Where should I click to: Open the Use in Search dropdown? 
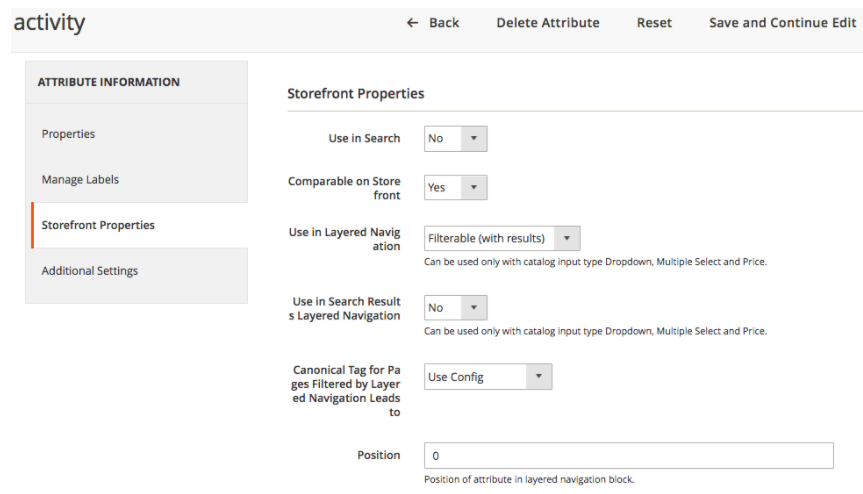tap(455, 139)
